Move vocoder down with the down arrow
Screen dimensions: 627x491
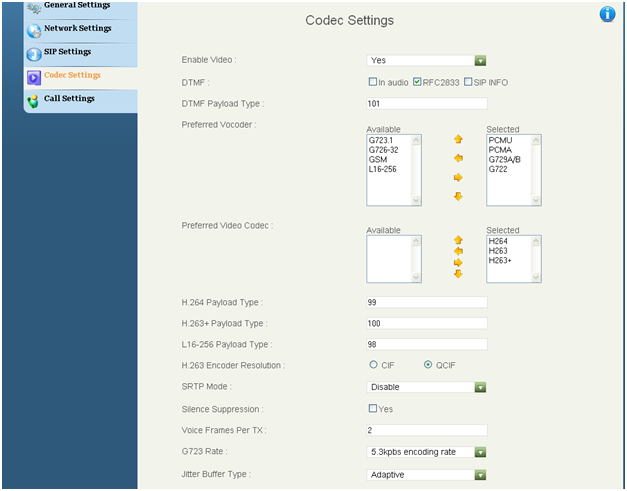[x=458, y=196]
